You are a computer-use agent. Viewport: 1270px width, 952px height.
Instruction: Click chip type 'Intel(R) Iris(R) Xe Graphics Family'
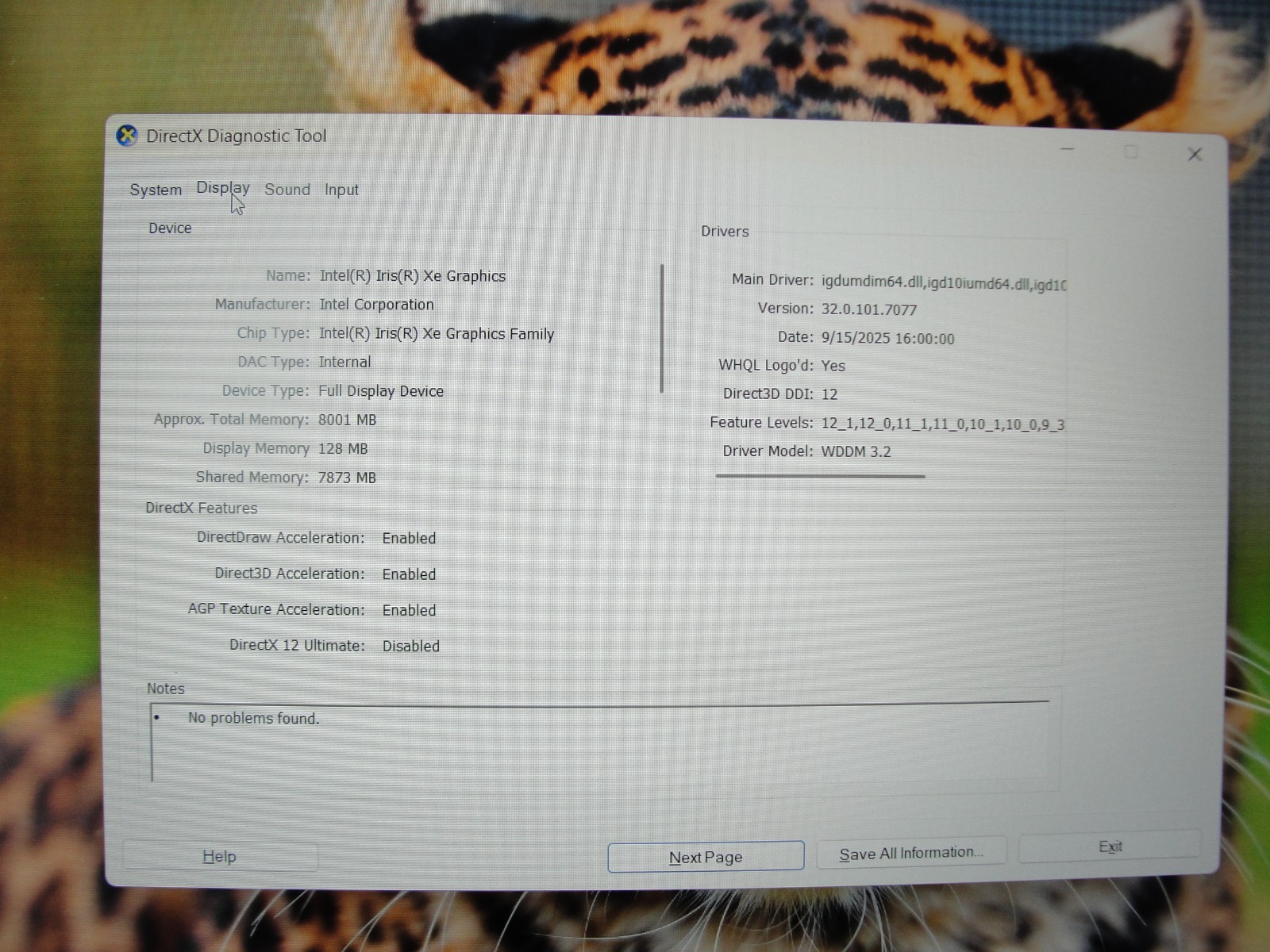click(x=437, y=334)
